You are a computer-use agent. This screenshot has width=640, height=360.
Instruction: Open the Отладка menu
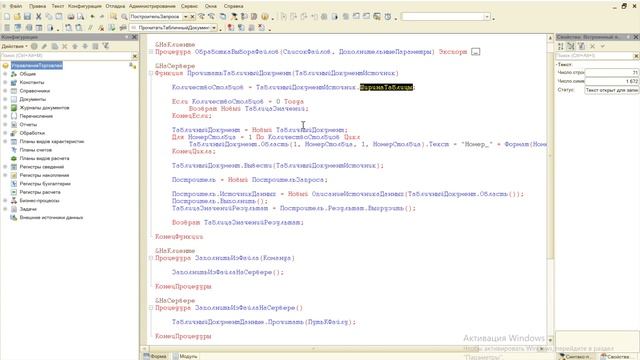point(115,6)
